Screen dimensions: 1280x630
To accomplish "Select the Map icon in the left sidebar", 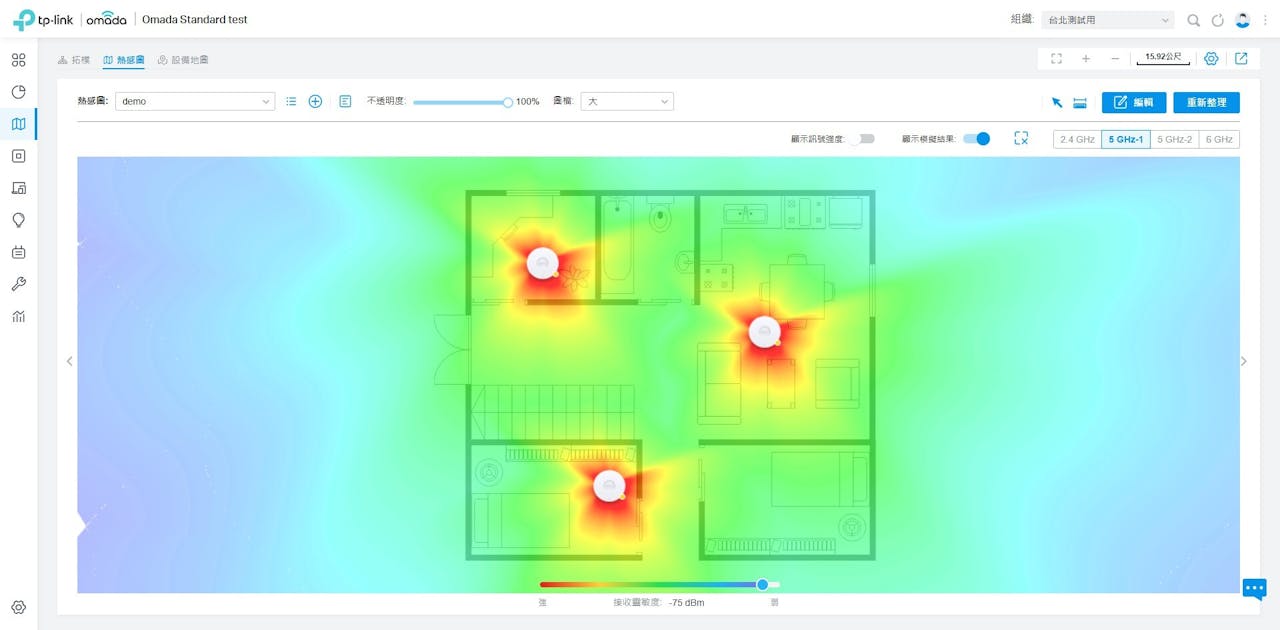I will click(18, 124).
